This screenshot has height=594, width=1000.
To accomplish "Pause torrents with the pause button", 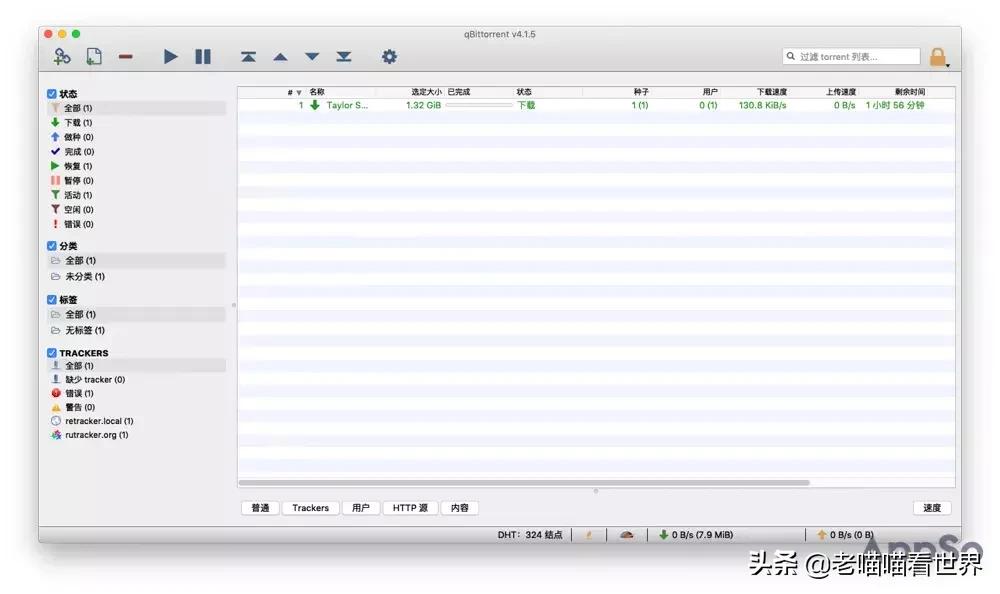I will pyautogui.click(x=203, y=57).
